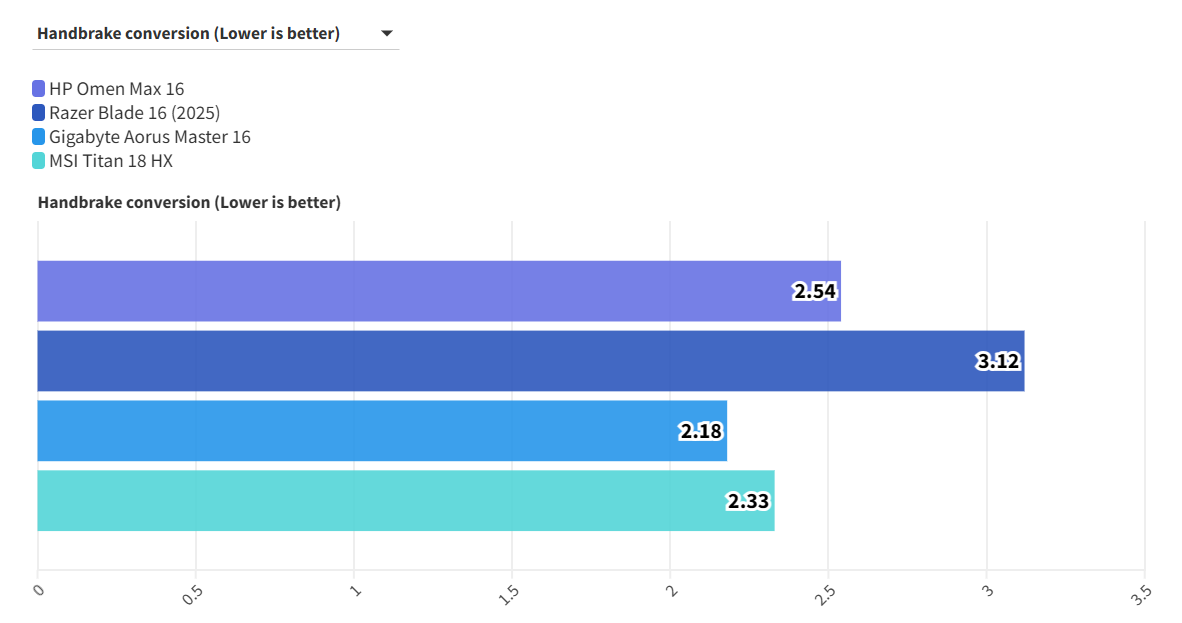The height and width of the screenshot is (623, 1182).
Task: Click the Gigabyte Aorus Master legend swatch
Action: (x=39, y=137)
